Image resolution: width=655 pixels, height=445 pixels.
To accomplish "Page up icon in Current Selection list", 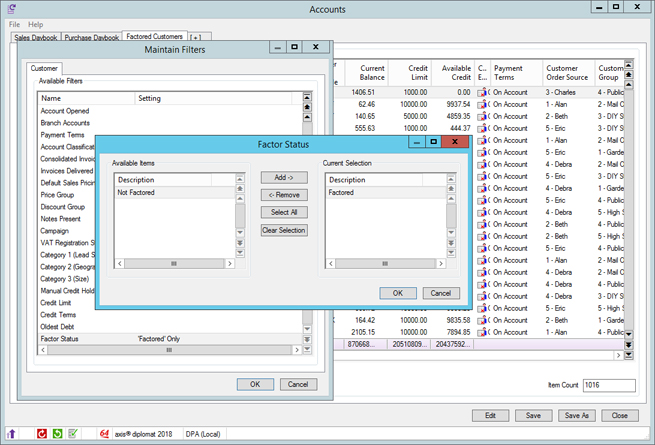I will click(451, 188).
